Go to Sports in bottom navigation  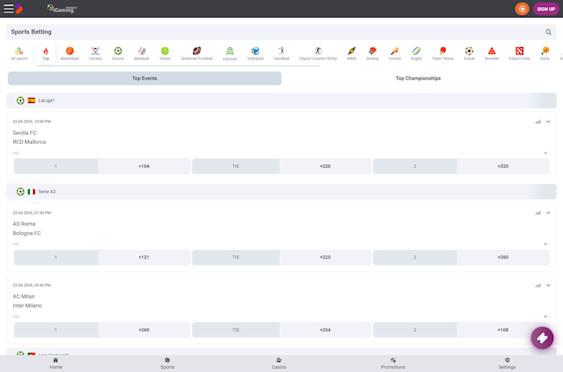[x=167, y=363]
